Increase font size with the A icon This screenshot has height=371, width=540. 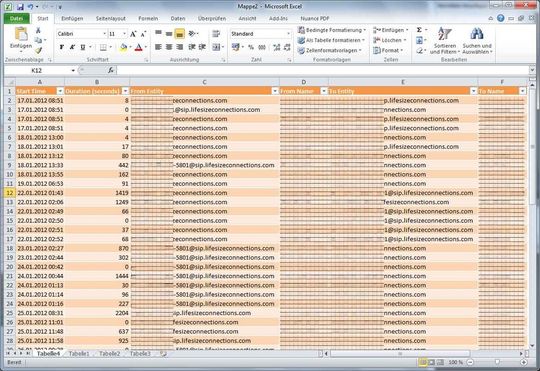[x=133, y=34]
